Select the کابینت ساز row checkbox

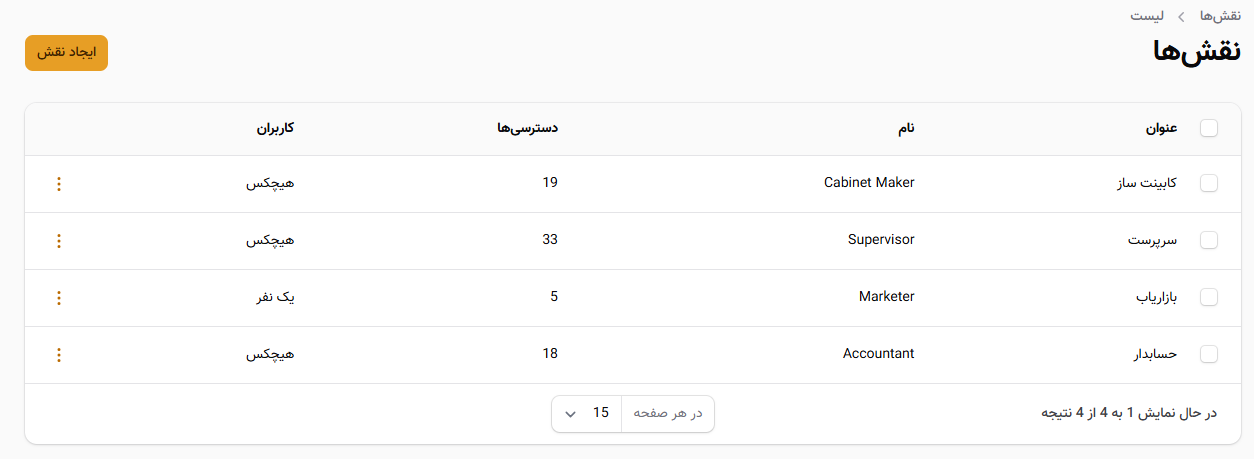coord(1209,184)
